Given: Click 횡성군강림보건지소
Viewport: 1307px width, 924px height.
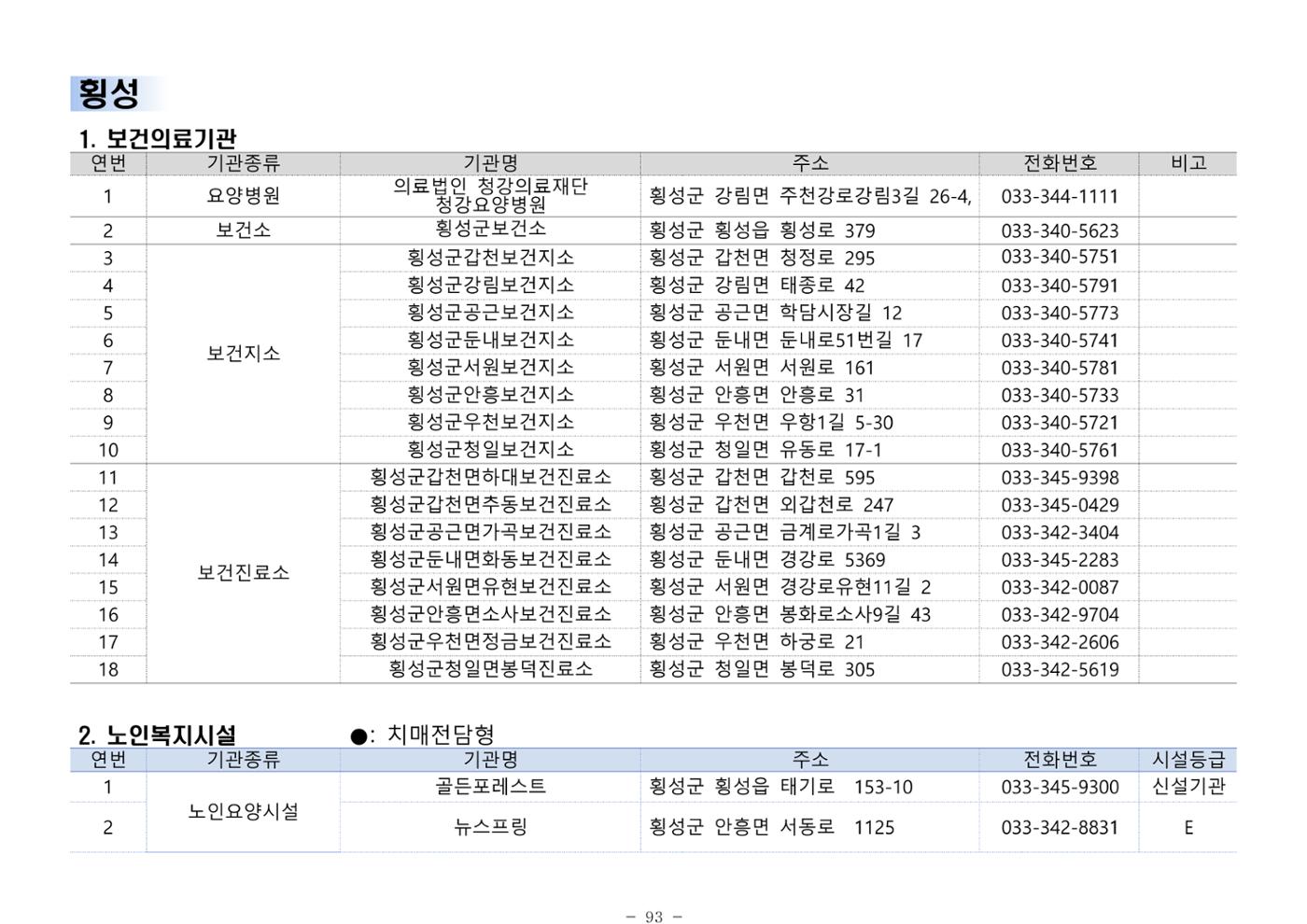Looking at the screenshot, I should 490,285.
